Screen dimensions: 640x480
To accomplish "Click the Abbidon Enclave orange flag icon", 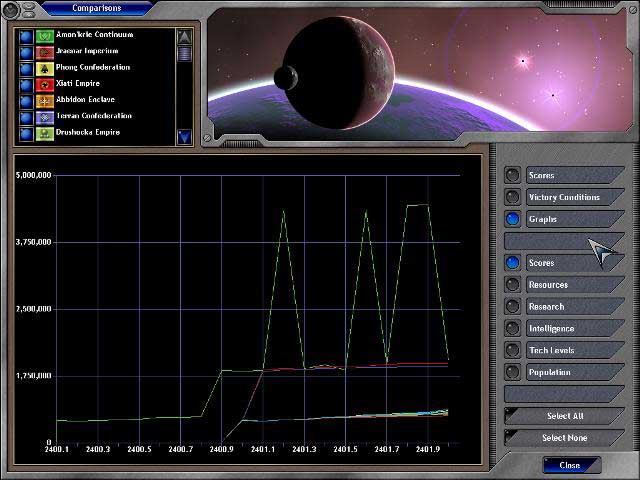I will (x=45, y=100).
